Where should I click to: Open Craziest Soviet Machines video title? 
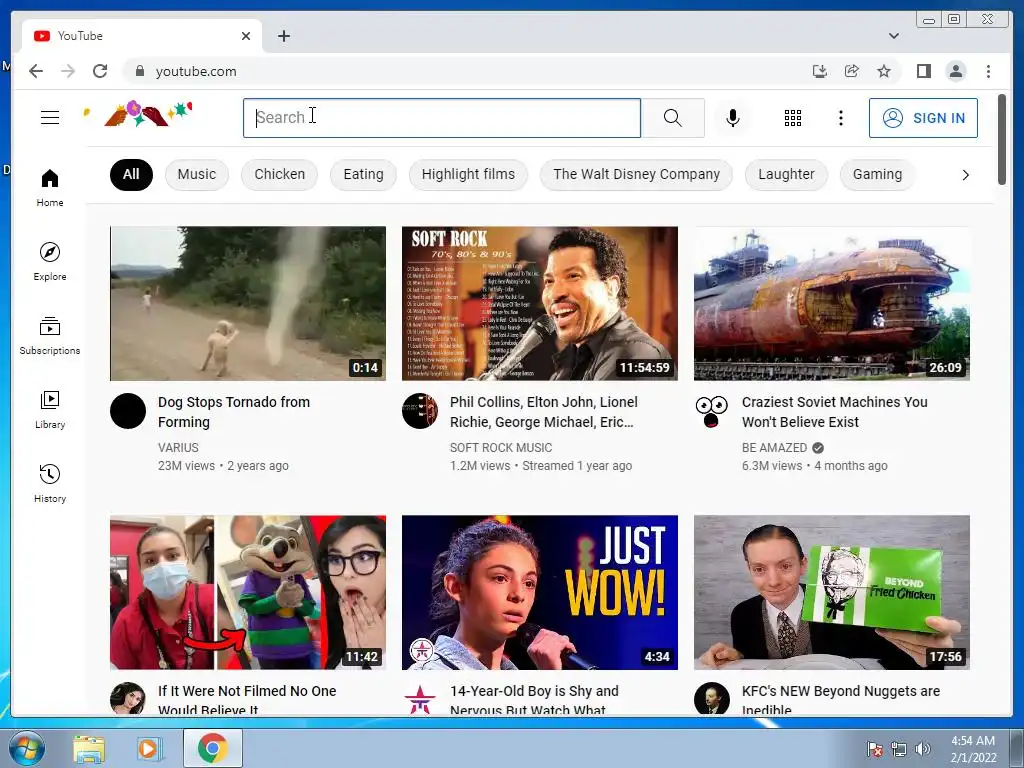[x=835, y=412]
